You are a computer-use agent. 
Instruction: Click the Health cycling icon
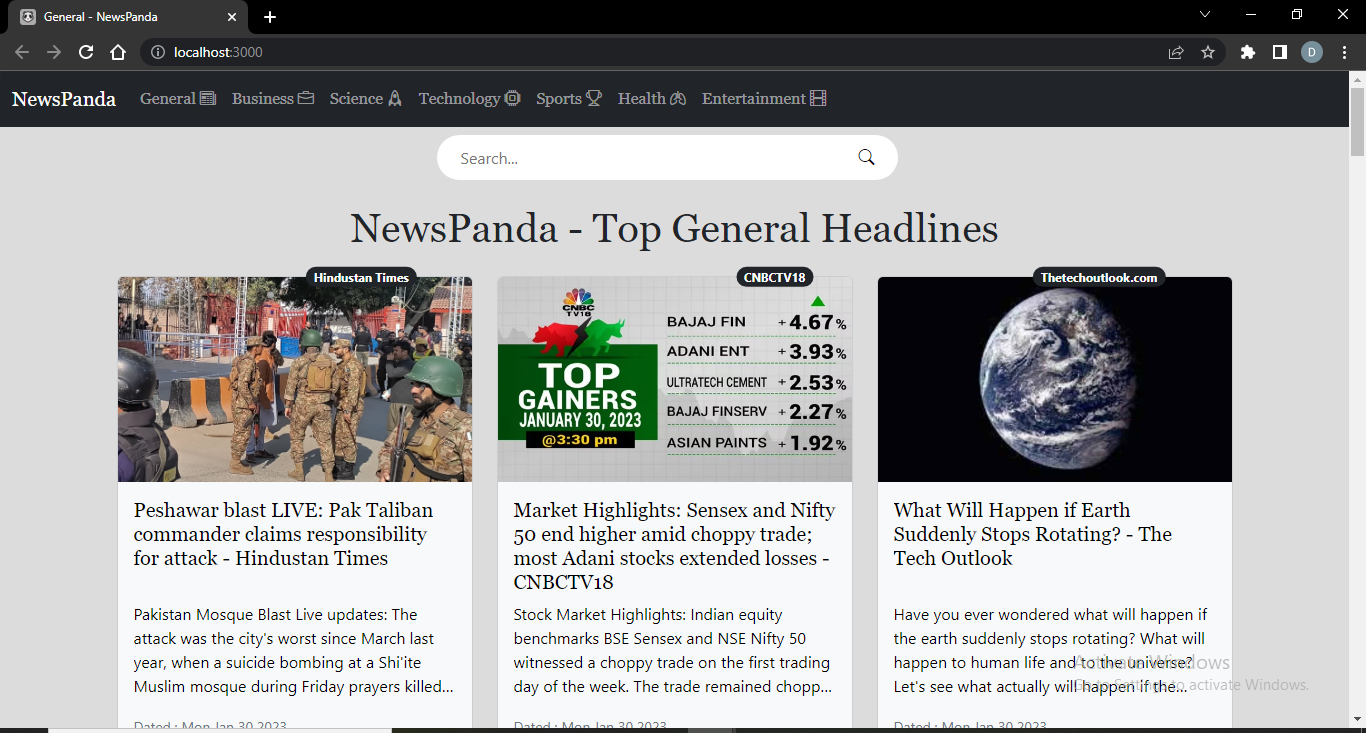tap(678, 97)
